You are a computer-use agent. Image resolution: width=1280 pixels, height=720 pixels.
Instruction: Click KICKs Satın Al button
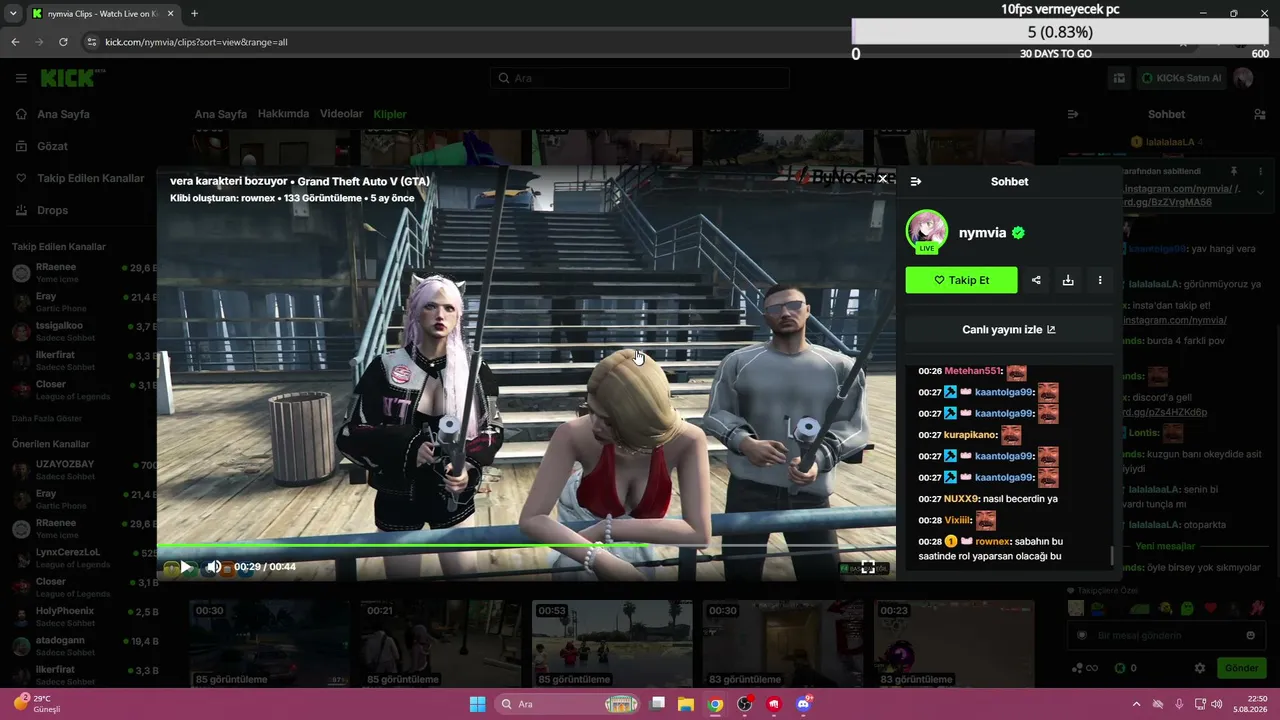[x=1181, y=78]
